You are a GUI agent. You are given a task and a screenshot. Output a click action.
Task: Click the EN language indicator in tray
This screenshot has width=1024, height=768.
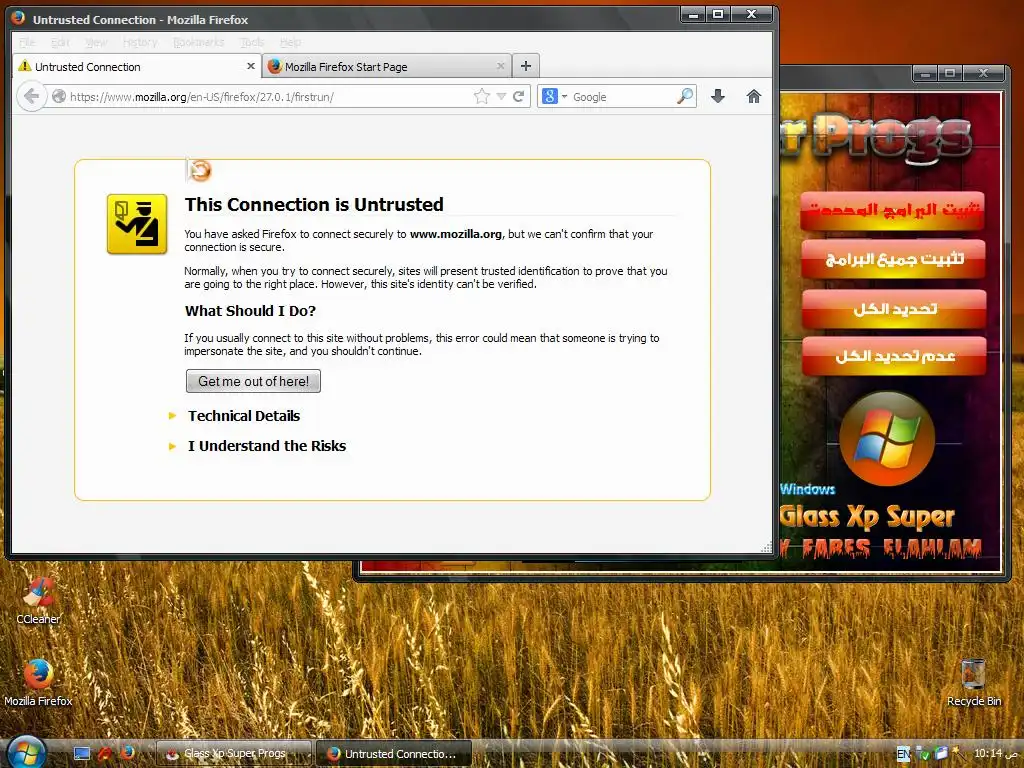[x=904, y=754]
